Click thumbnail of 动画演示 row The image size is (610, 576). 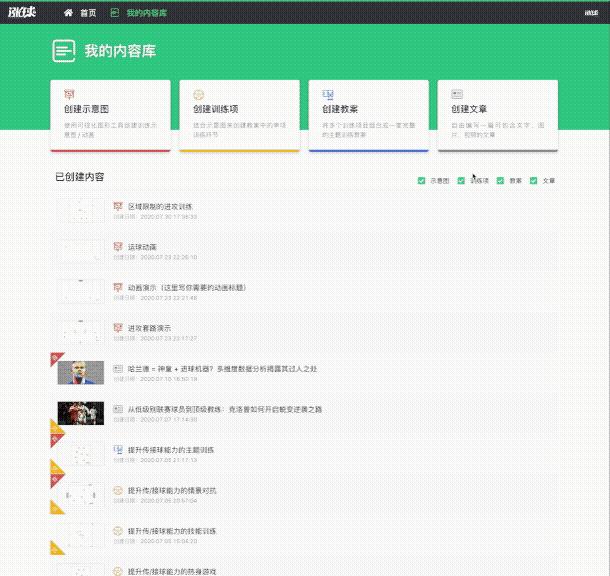(x=81, y=291)
